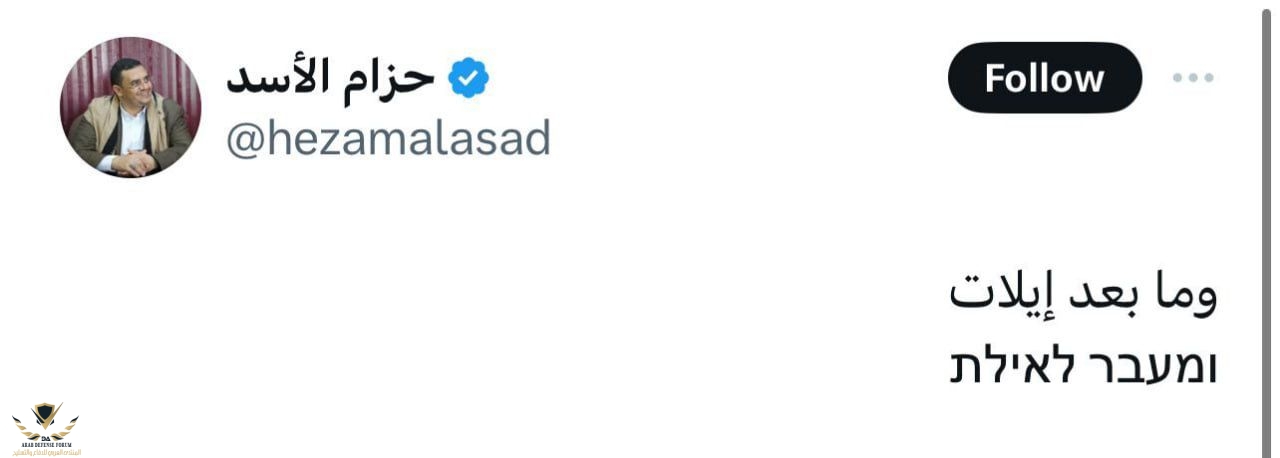Click the ARAB DEFENSE FORUM caption text
This screenshot has height=458, width=1280.
click(46, 443)
